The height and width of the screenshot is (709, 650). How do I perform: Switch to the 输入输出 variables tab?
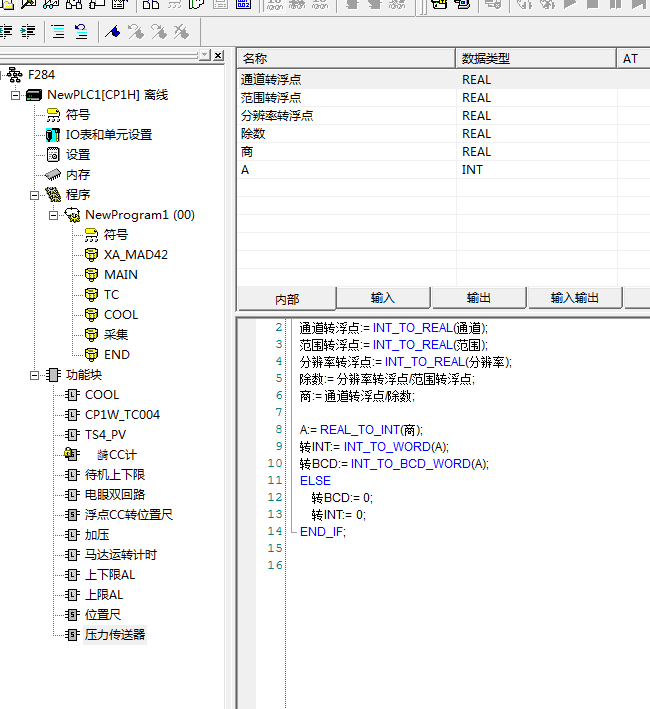point(574,298)
